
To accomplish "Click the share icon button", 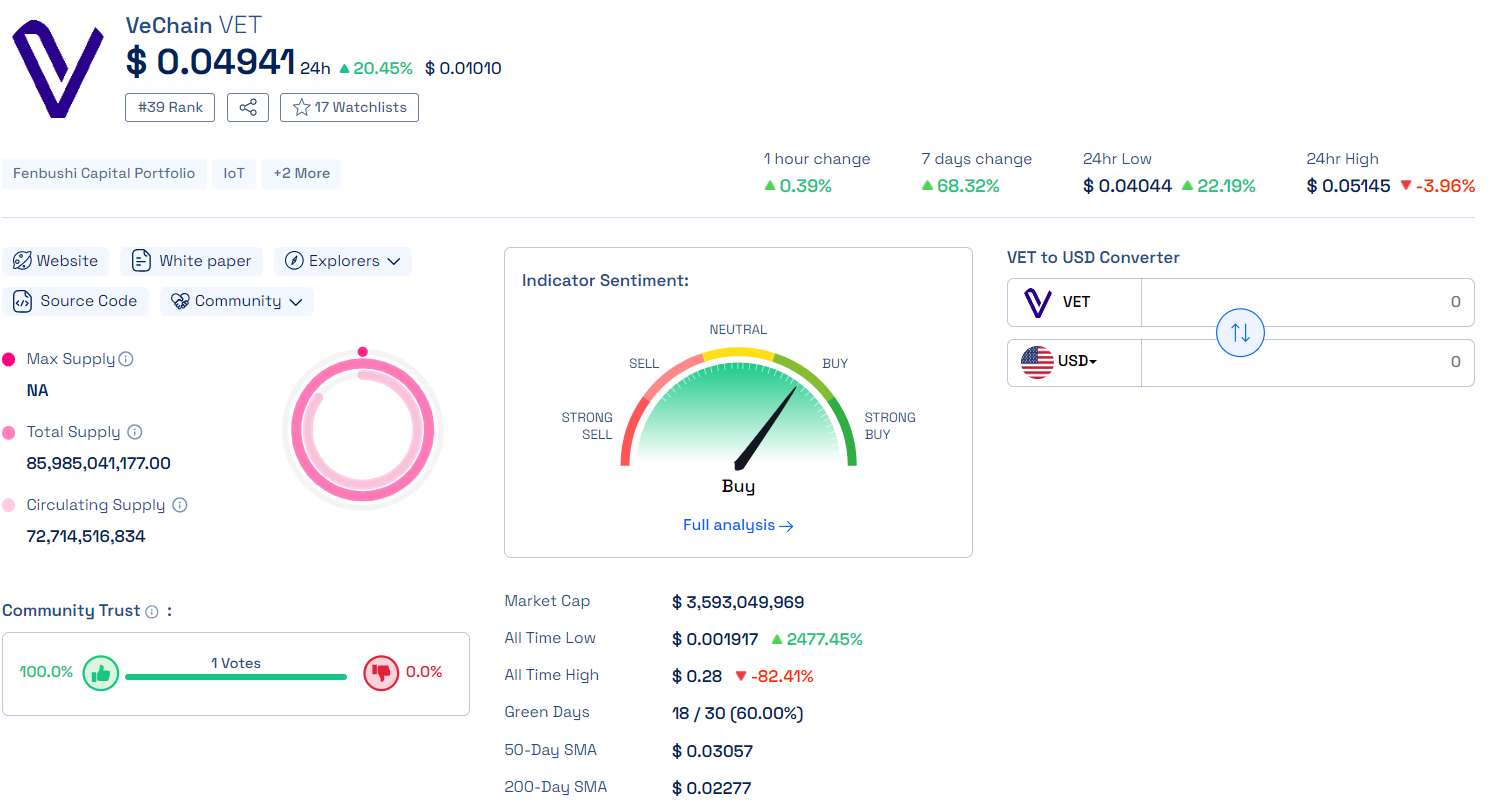I will [x=248, y=107].
